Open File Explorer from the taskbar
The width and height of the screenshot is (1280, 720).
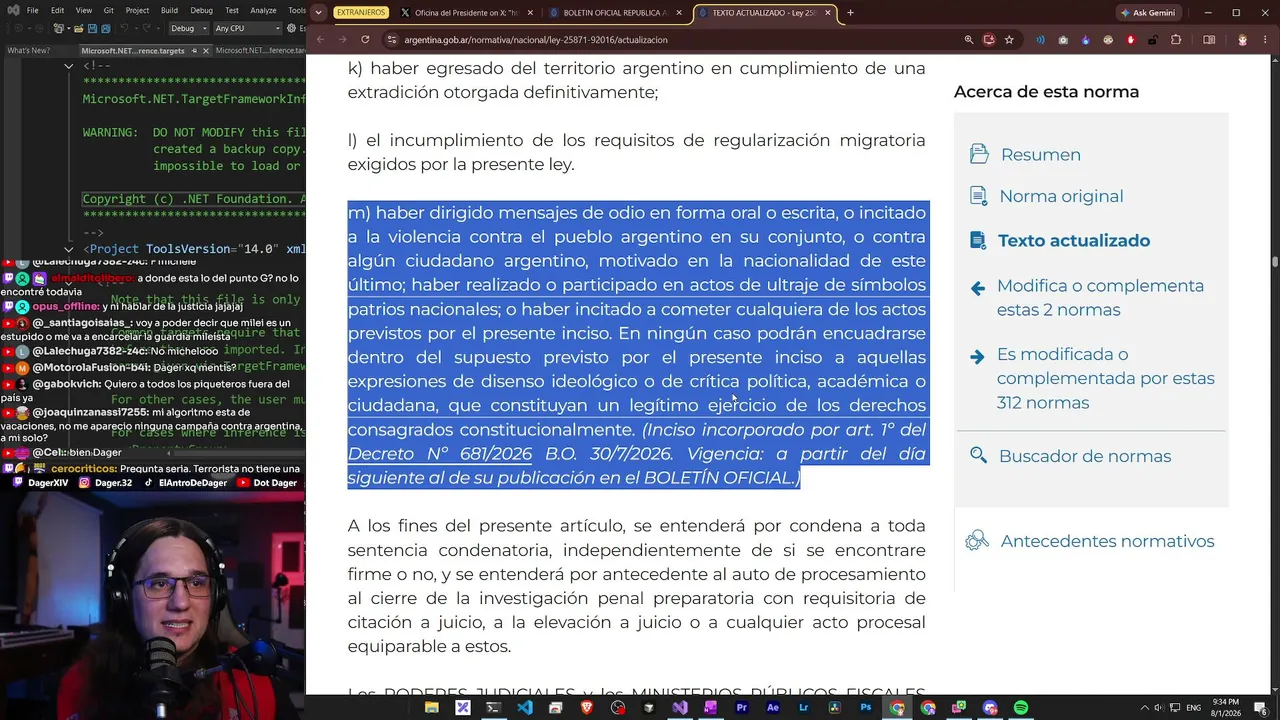432,708
